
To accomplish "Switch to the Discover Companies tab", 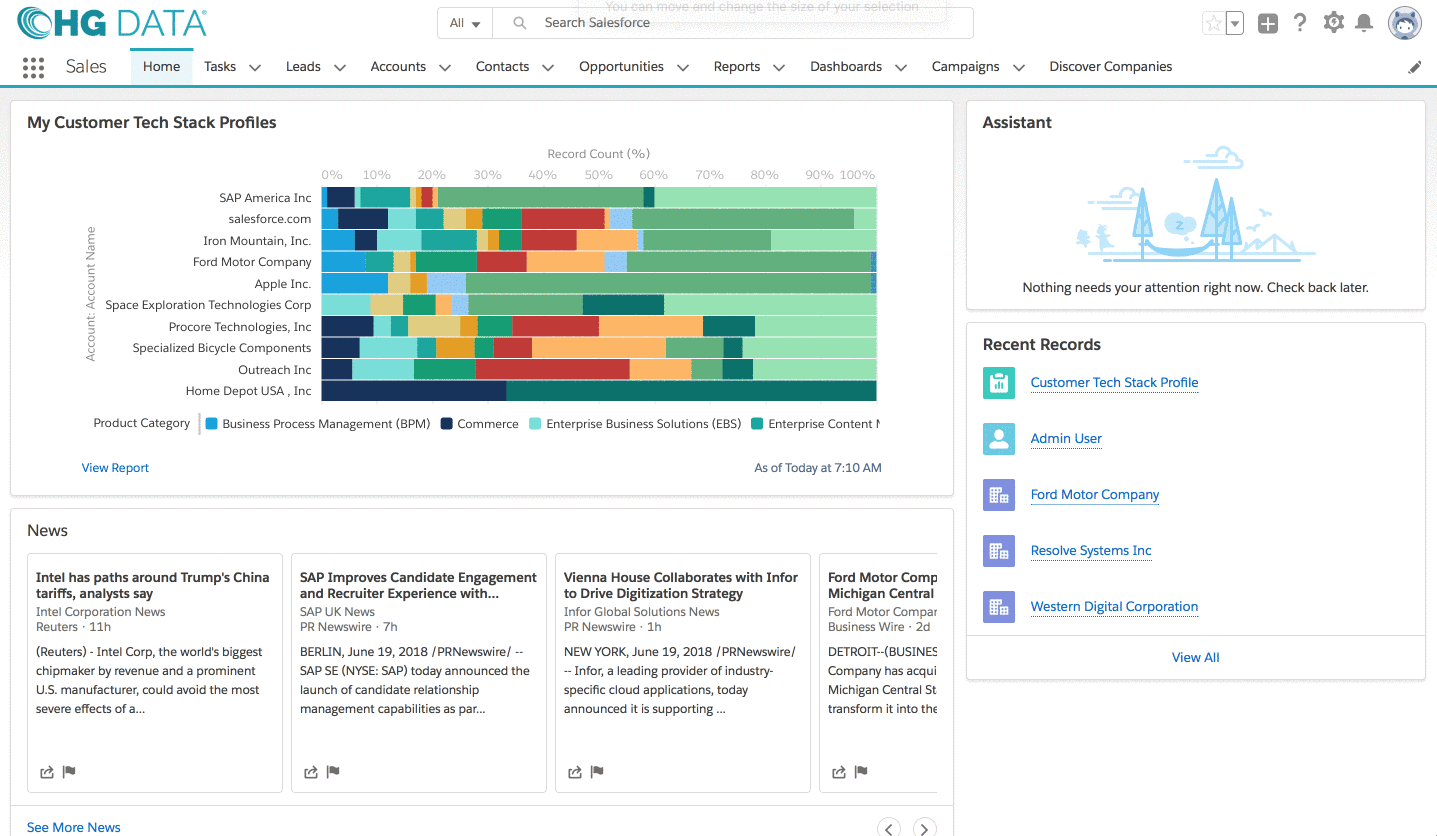I will (1110, 67).
